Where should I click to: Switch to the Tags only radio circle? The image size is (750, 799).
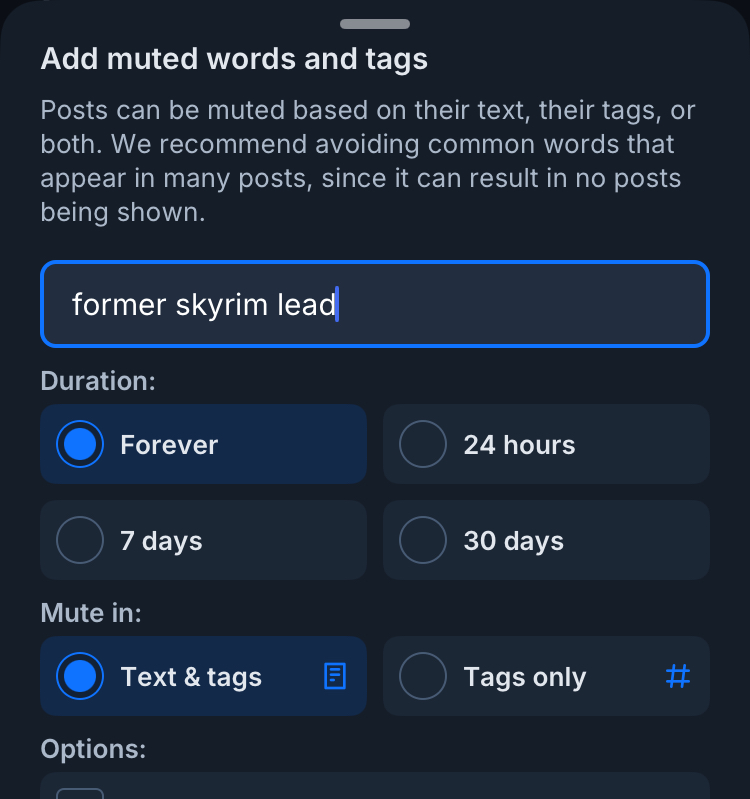(423, 677)
